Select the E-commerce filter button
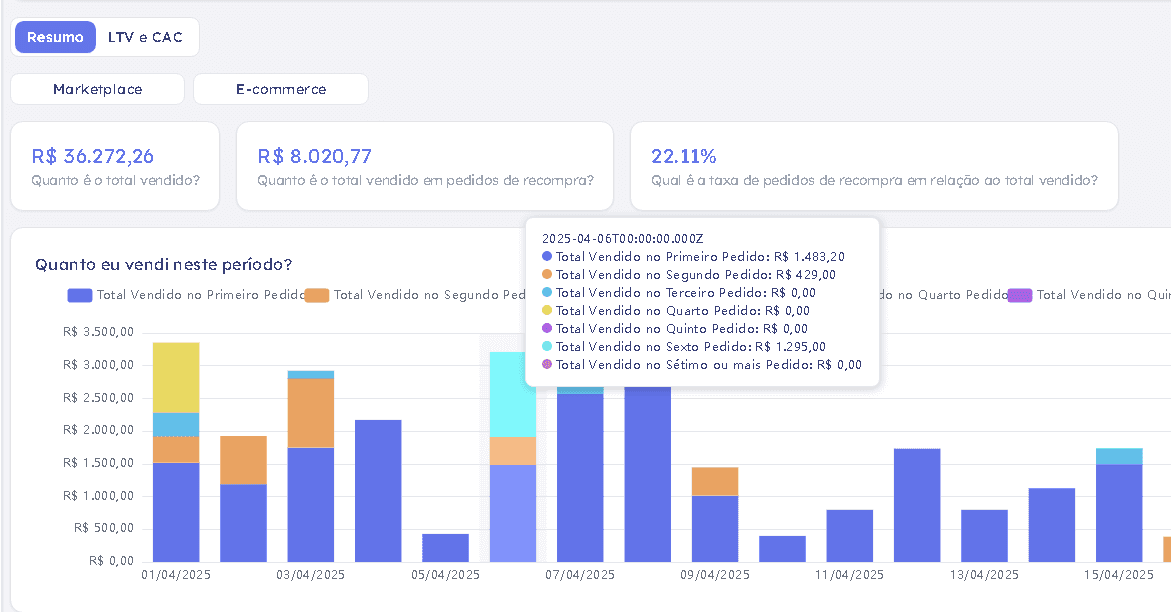The image size is (1171, 612). click(281, 89)
